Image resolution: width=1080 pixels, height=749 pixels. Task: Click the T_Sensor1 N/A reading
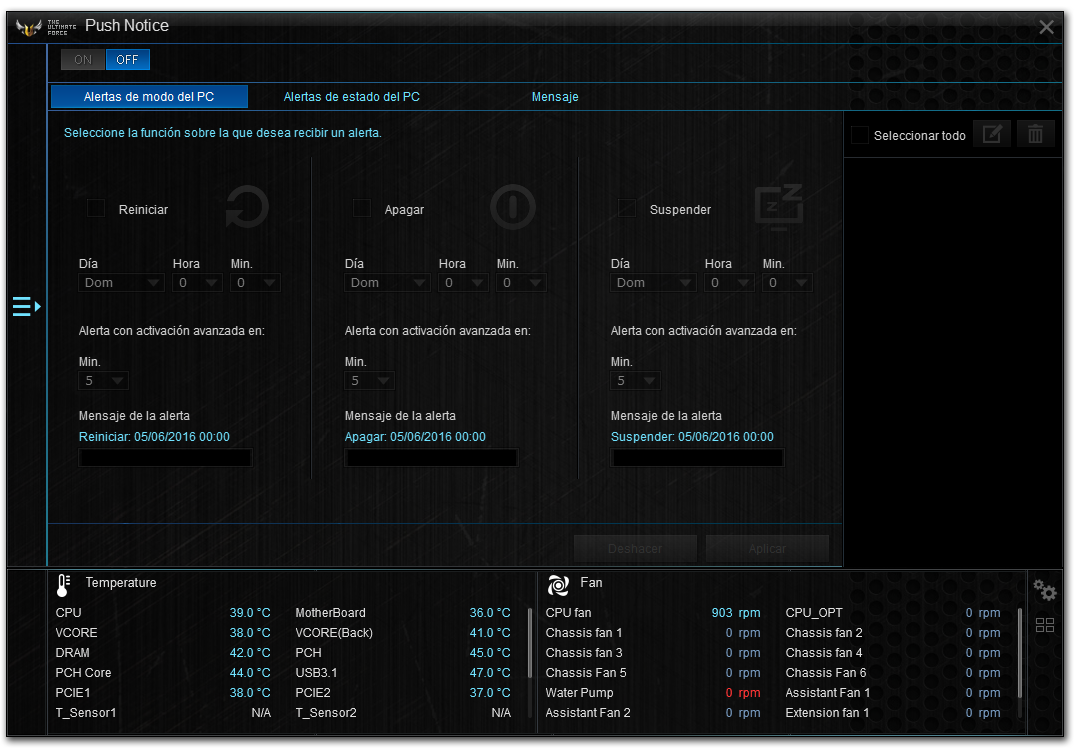[x=261, y=712]
